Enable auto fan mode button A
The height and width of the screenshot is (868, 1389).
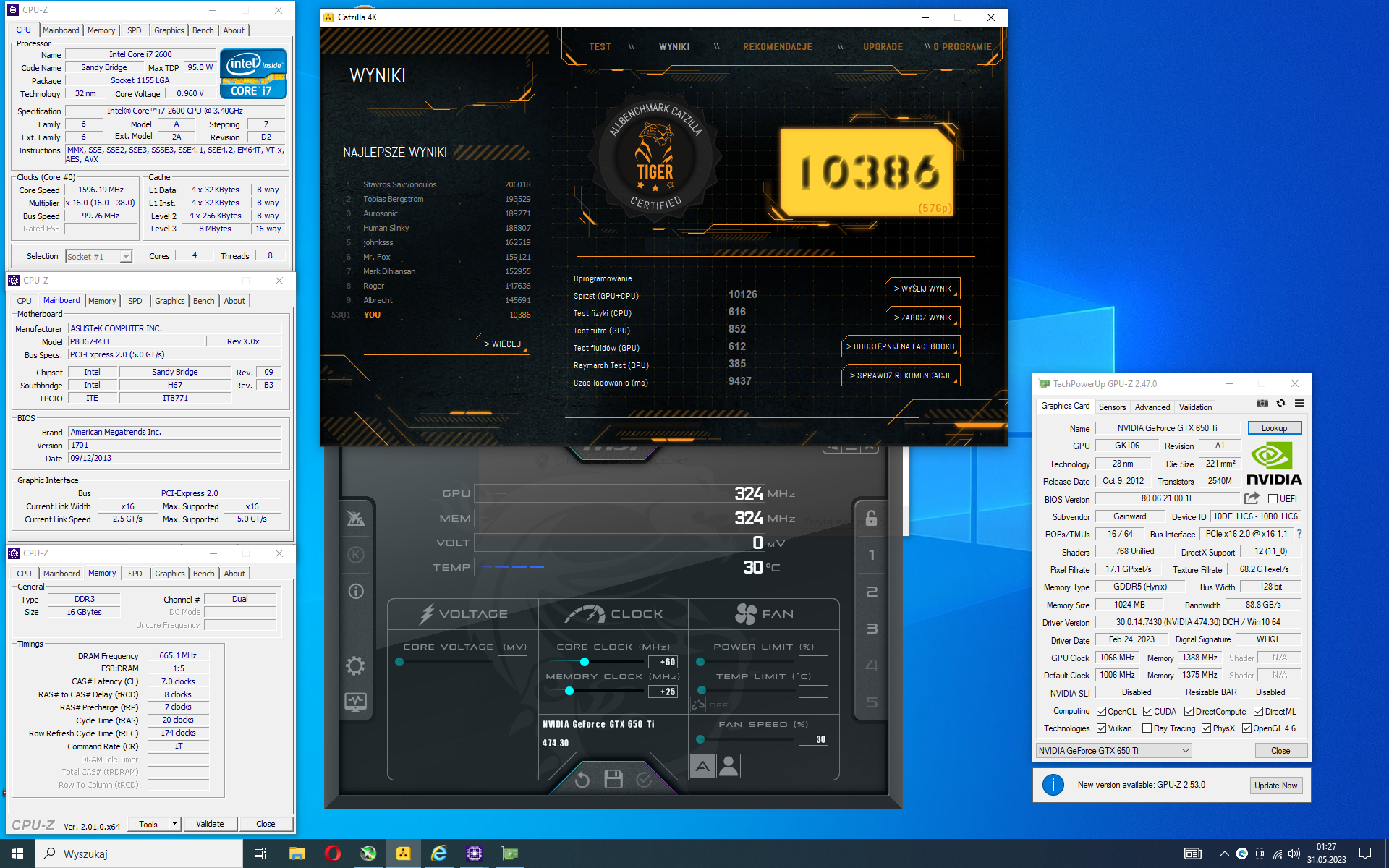click(x=702, y=766)
